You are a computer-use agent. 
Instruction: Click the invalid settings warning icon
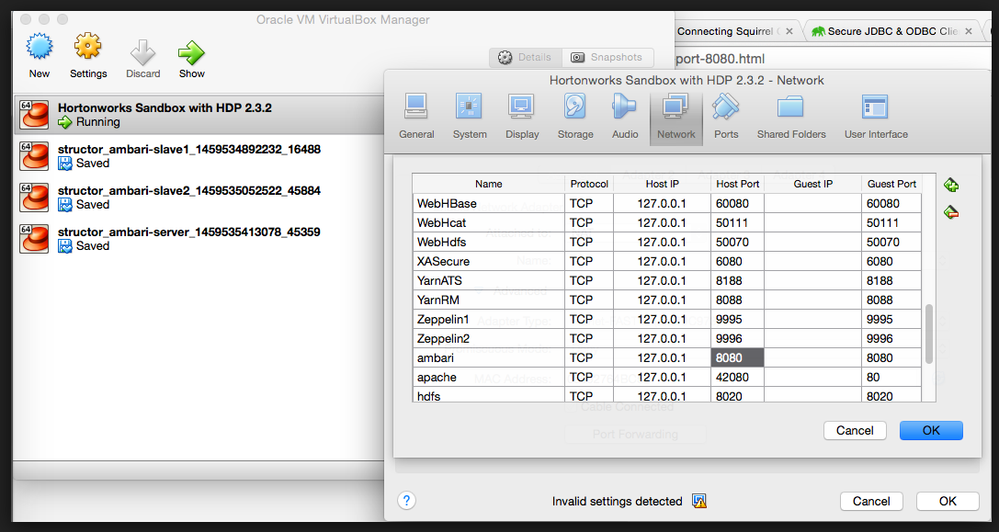[700, 501]
